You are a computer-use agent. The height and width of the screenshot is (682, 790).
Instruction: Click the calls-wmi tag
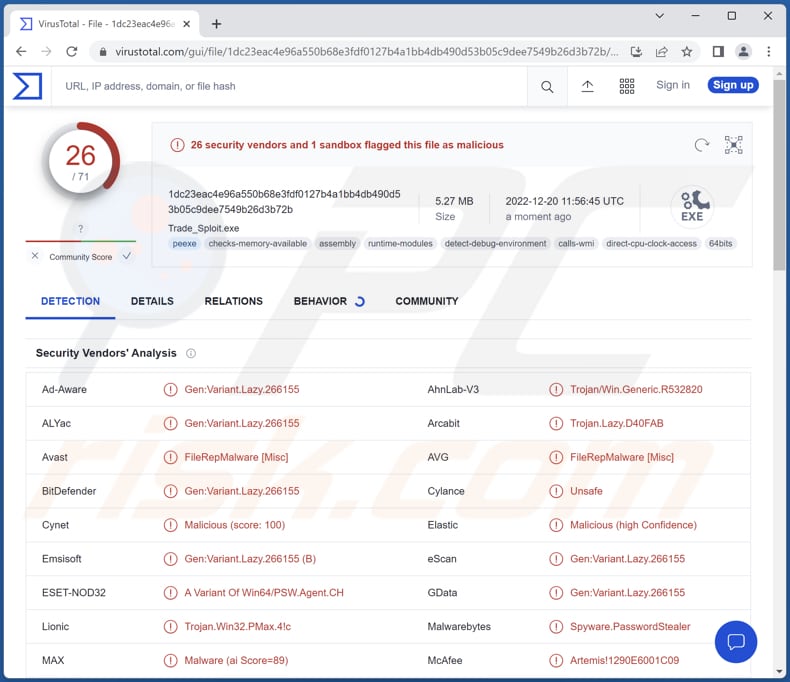point(576,244)
